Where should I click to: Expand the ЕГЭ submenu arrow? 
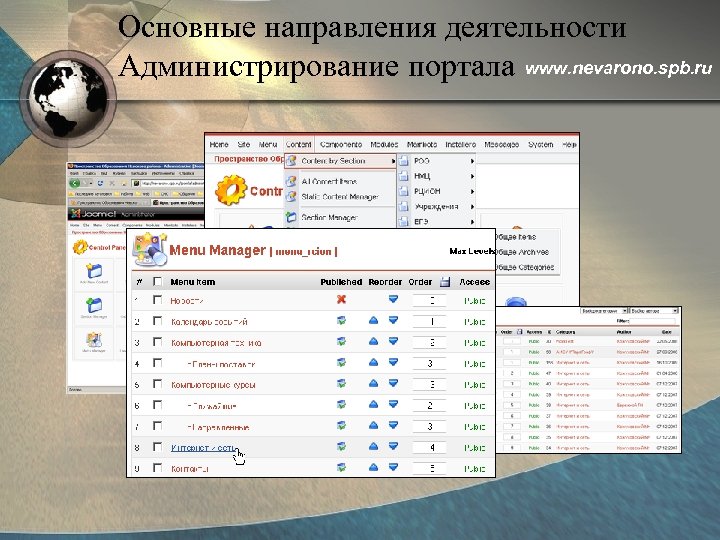click(x=472, y=222)
